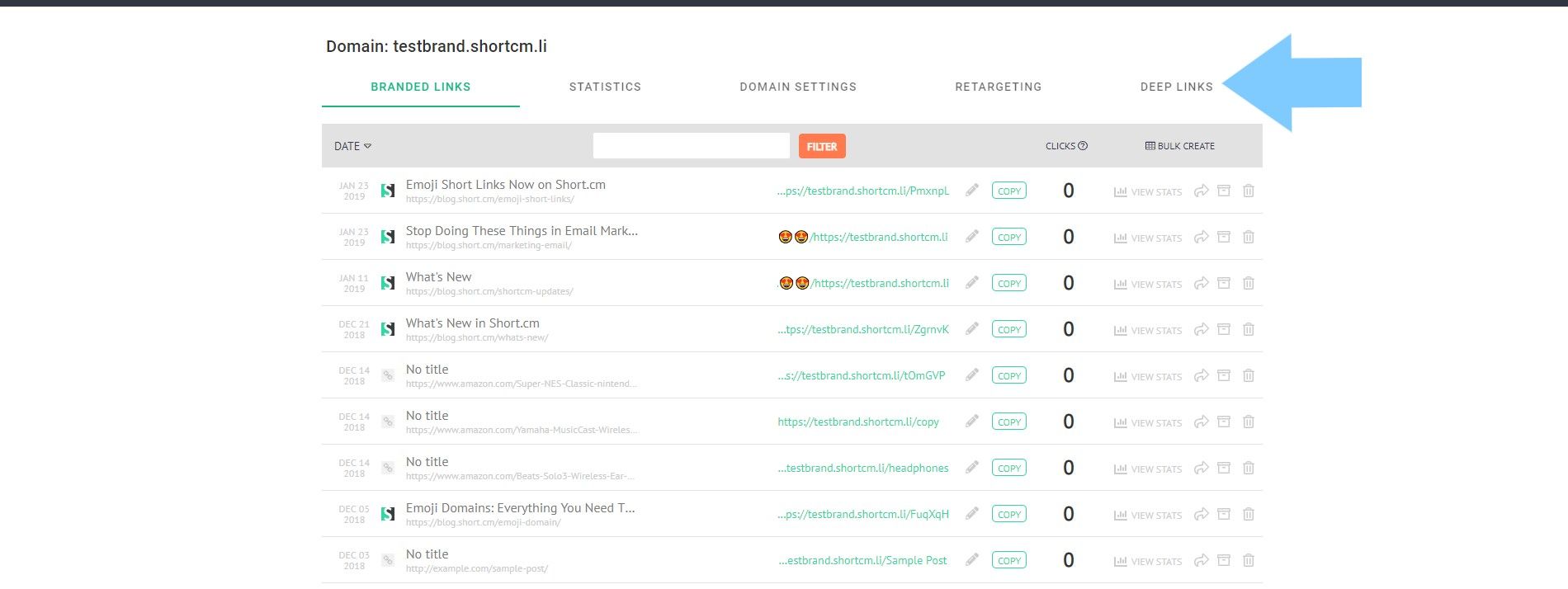This screenshot has height=589, width=1568.
Task: Archive the Super-NES-Classic amazon link
Action: 1224,375
